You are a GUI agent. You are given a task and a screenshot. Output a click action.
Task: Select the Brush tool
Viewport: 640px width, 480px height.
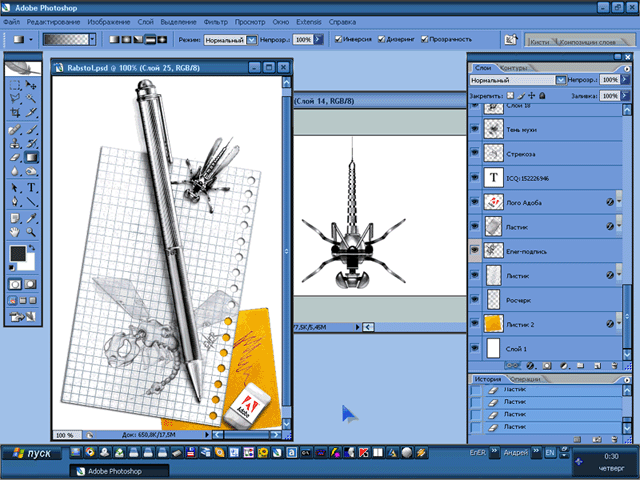31,130
